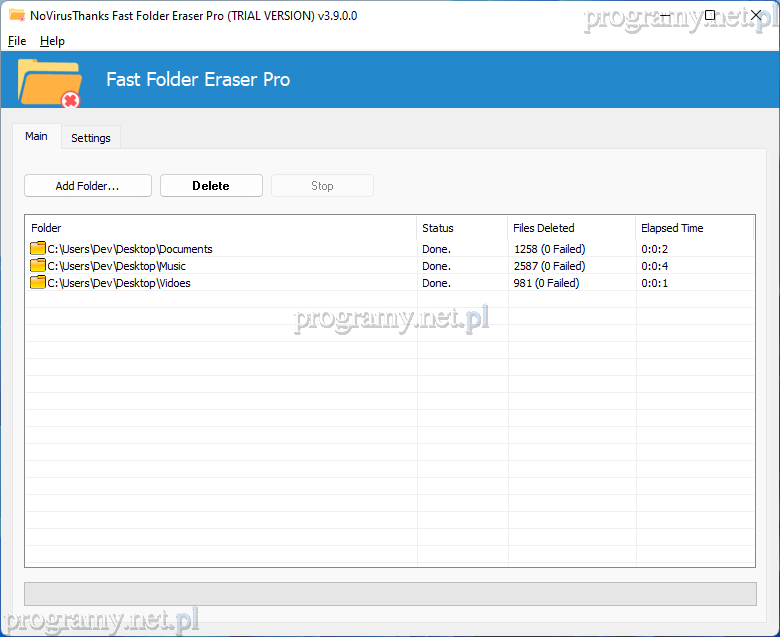Open the File menu
Image resolution: width=780 pixels, height=637 pixels.
17,41
